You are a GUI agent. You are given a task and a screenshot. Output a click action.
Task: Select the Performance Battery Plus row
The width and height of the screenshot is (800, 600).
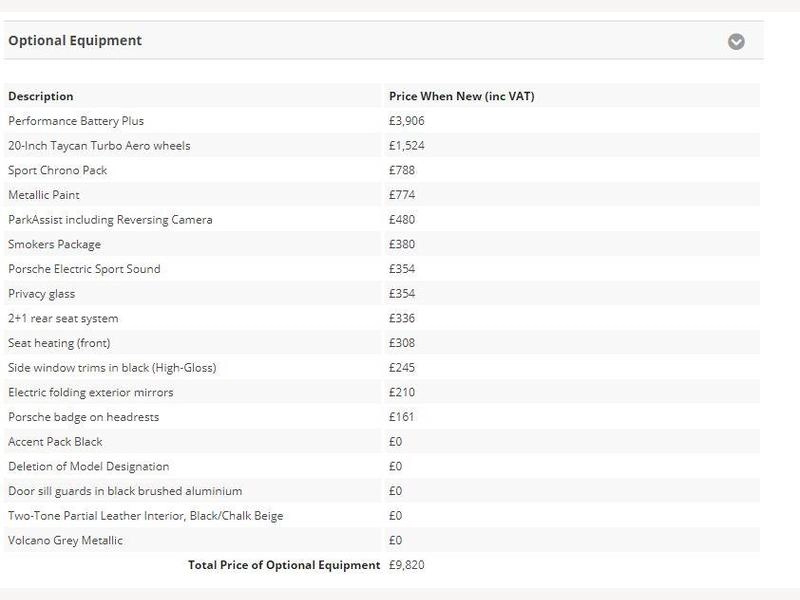pyautogui.click(x=382, y=121)
